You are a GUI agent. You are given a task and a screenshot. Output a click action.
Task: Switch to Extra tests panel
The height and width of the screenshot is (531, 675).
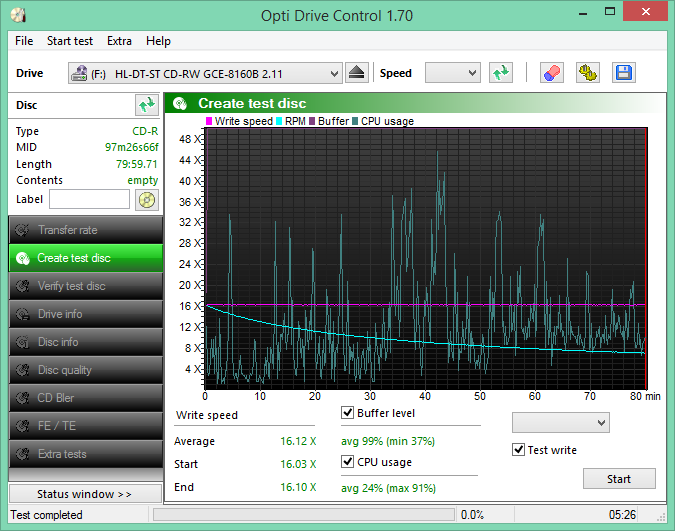tap(86, 454)
